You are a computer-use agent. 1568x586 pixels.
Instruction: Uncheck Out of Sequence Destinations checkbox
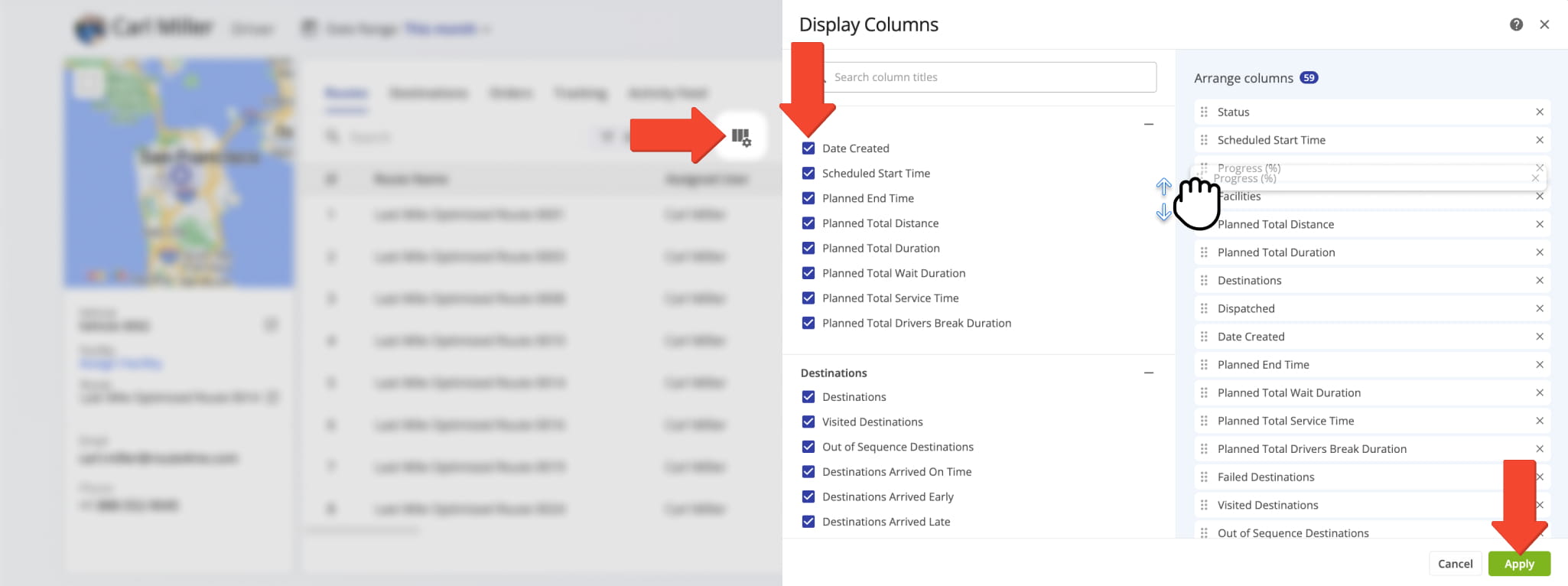click(x=808, y=447)
